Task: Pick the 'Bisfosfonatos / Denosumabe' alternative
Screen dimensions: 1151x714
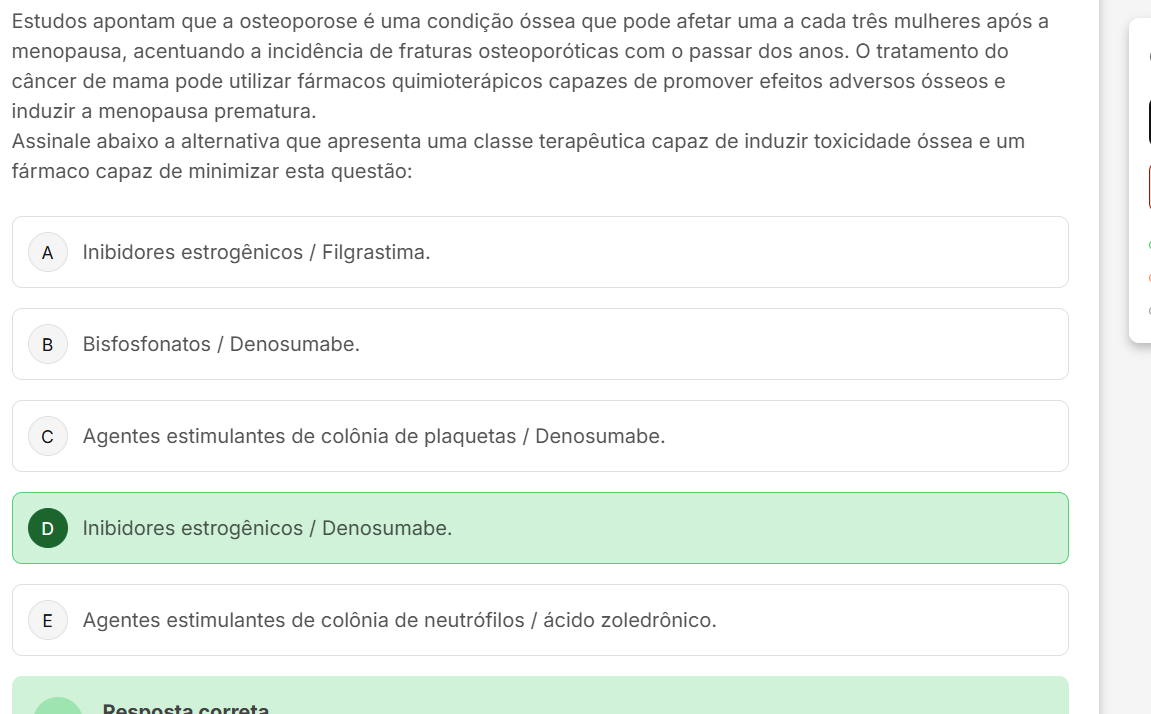Action: (x=221, y=345)
